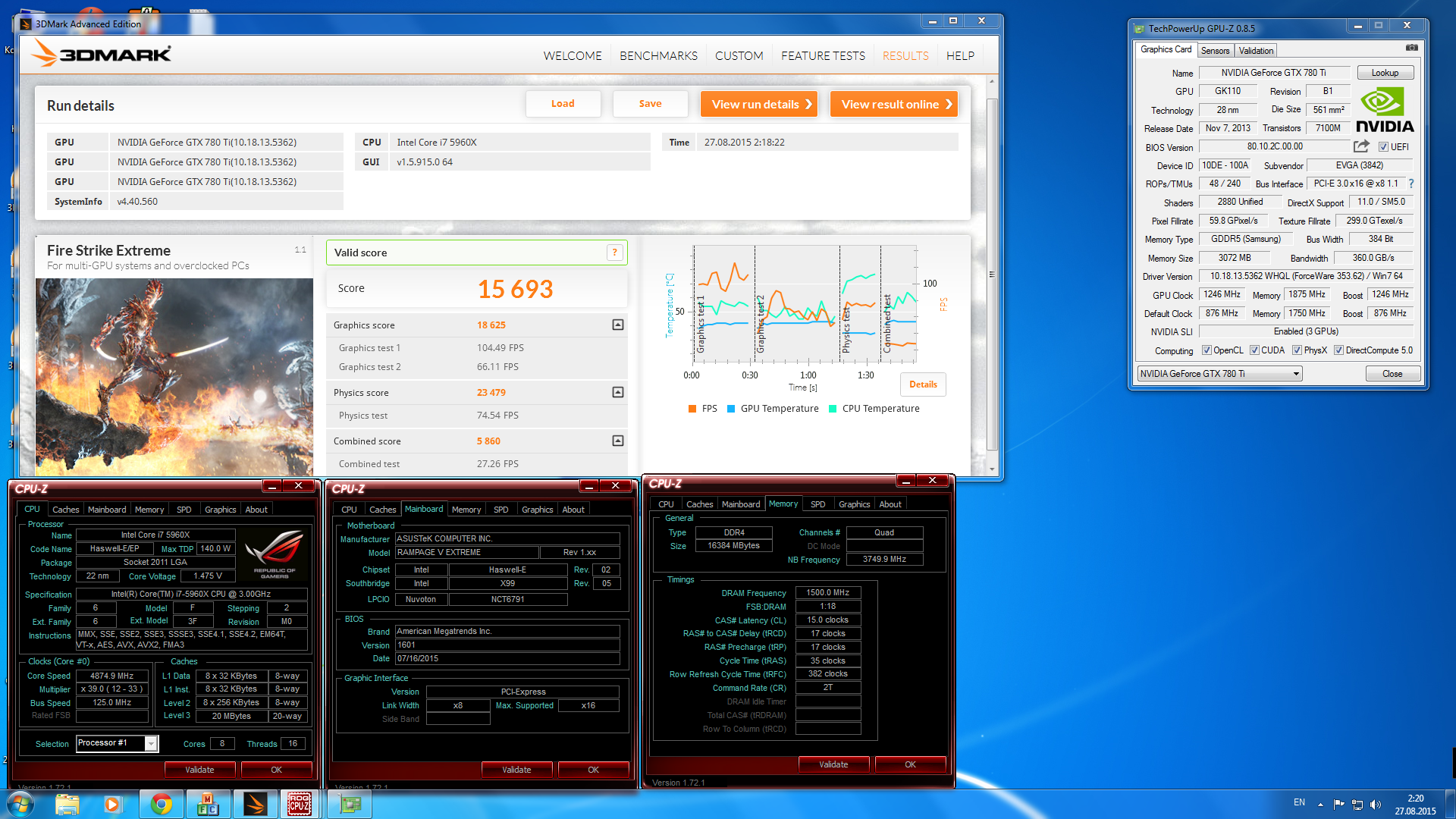This screenshot has width=1456, height=819.
Task: Switch to SPD tab in CPU-Z memory window
Action: click(817, 504)
